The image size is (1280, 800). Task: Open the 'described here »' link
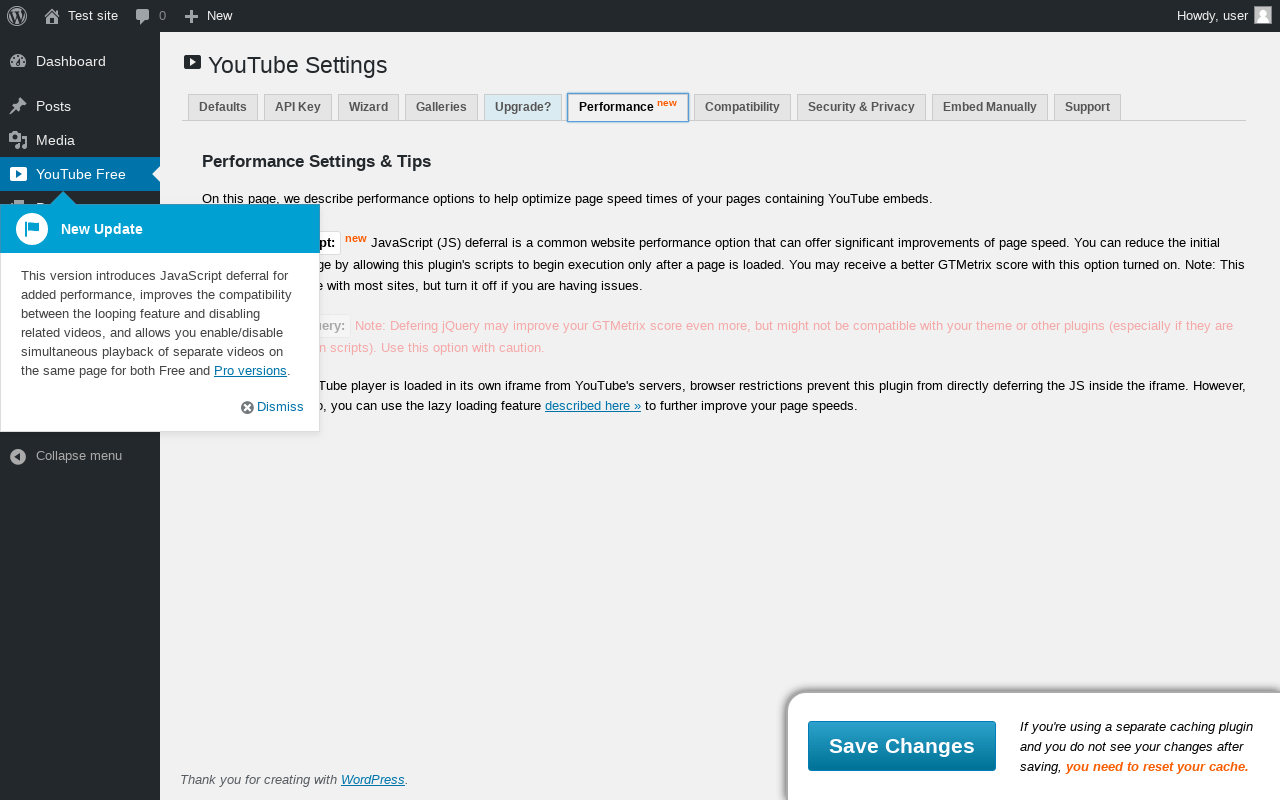pos(593,406)
